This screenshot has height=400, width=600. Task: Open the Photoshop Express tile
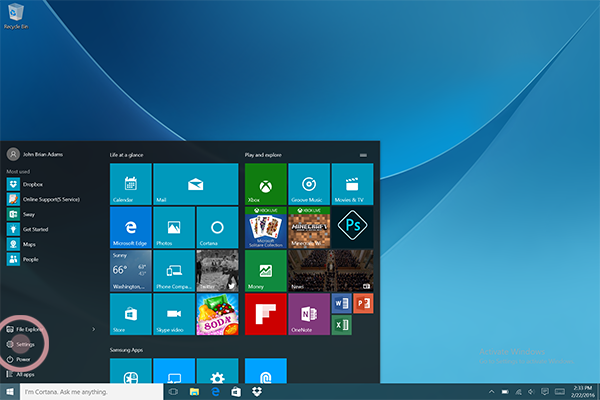click(x=352, y=227)
